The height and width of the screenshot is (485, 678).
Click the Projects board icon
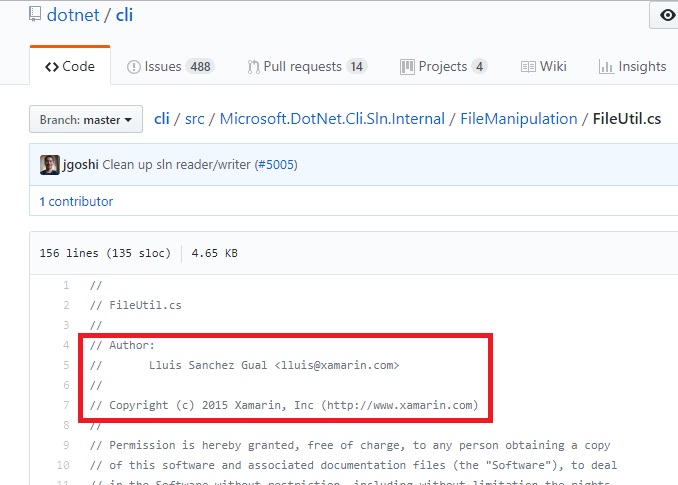(407, 67)
